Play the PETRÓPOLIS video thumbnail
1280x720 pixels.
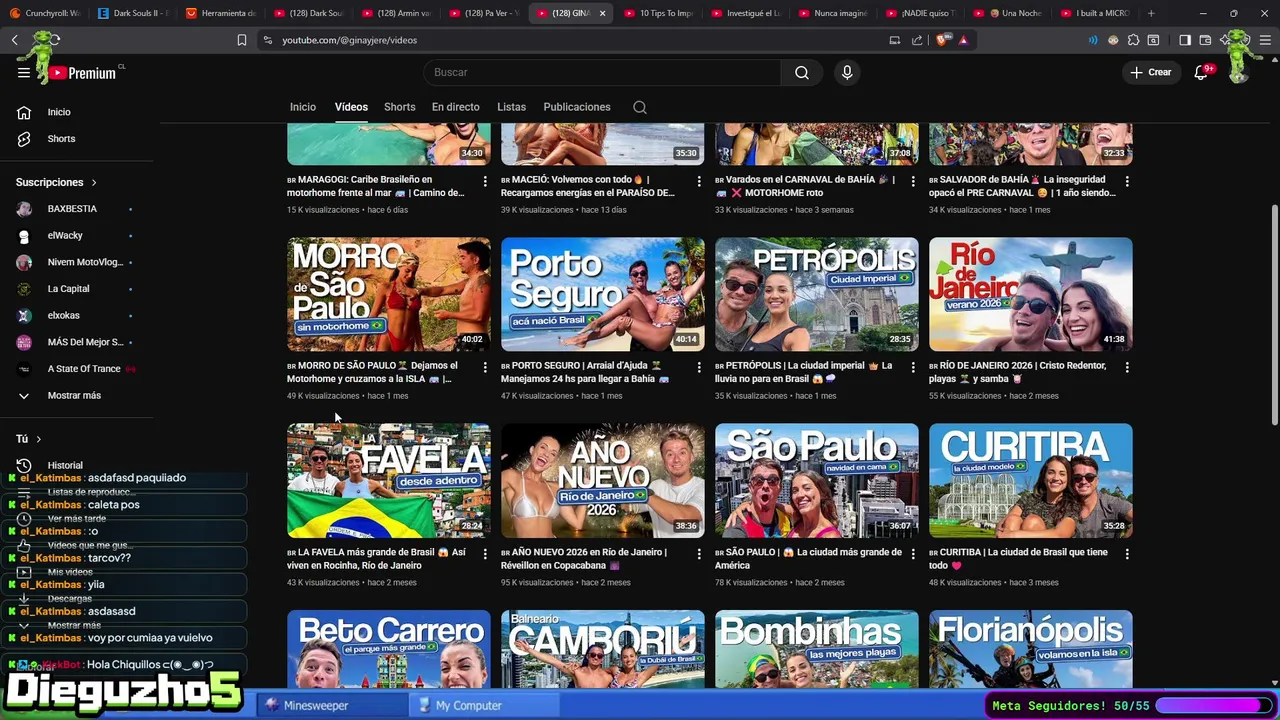click(817, 294)
